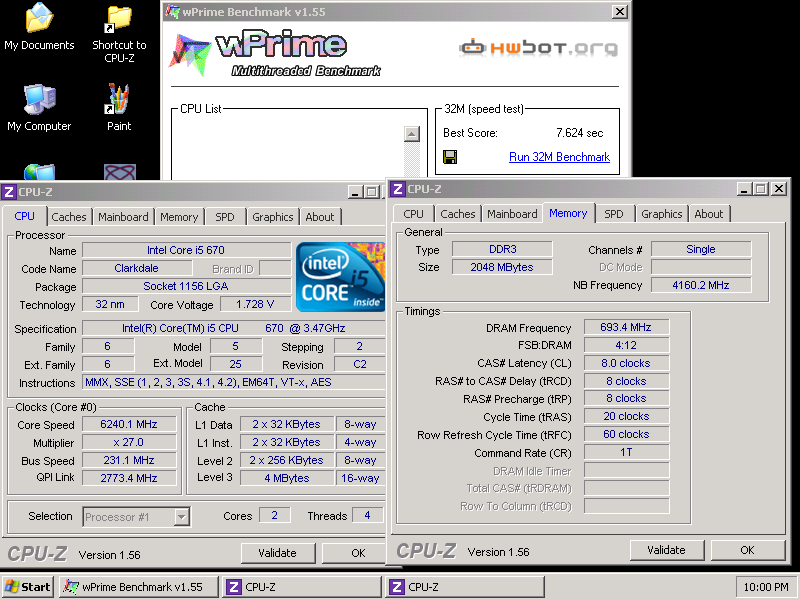Click the CPU List scroll up arrow
This screenshot has width=800, height=600.
412,134
